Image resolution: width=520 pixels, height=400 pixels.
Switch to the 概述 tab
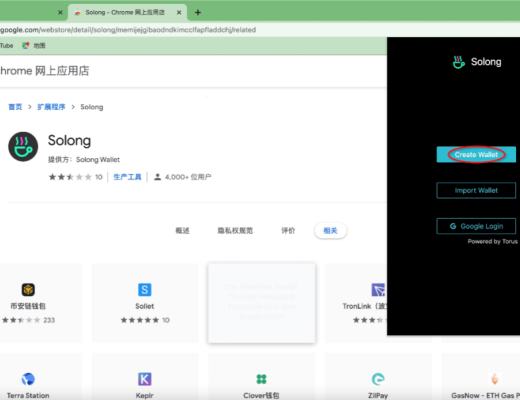click(x=182, y=230)
